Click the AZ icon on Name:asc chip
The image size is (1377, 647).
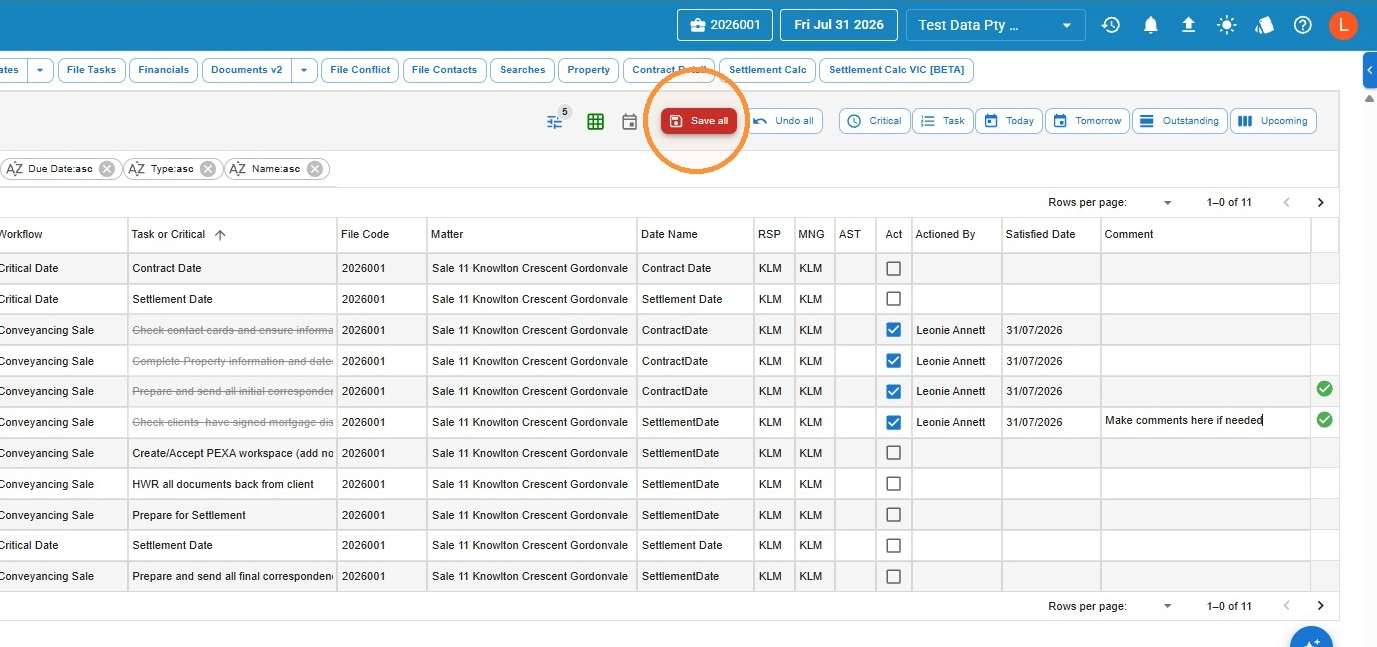[237, 169]
